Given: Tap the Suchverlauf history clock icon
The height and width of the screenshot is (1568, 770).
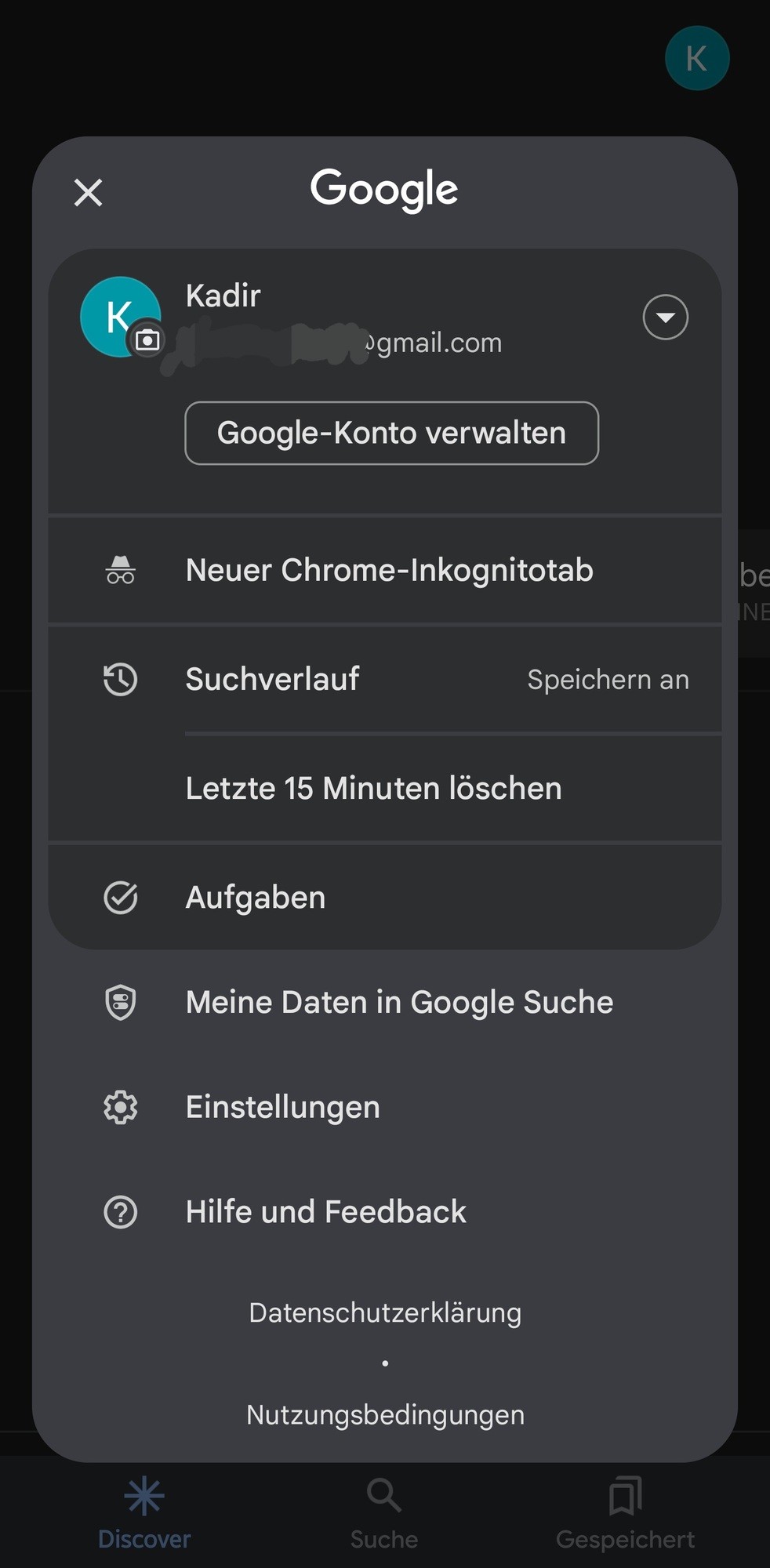Looking at the screenshot, I should [120, 679].
